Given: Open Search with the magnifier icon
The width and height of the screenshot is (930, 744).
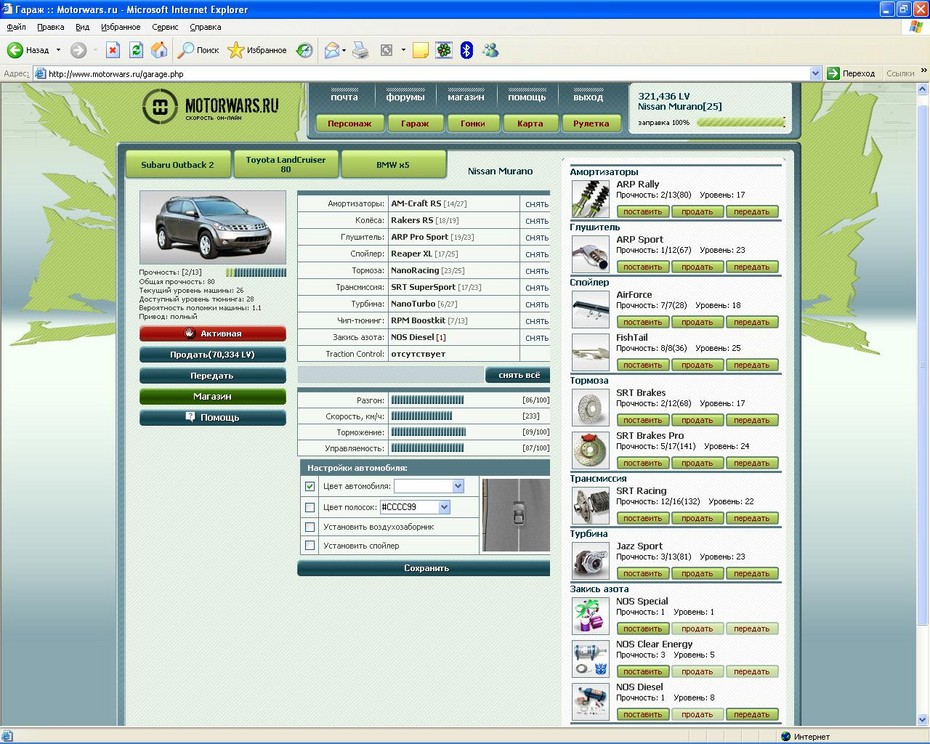Looking at the screenshot, I should (x=186, y=50).
